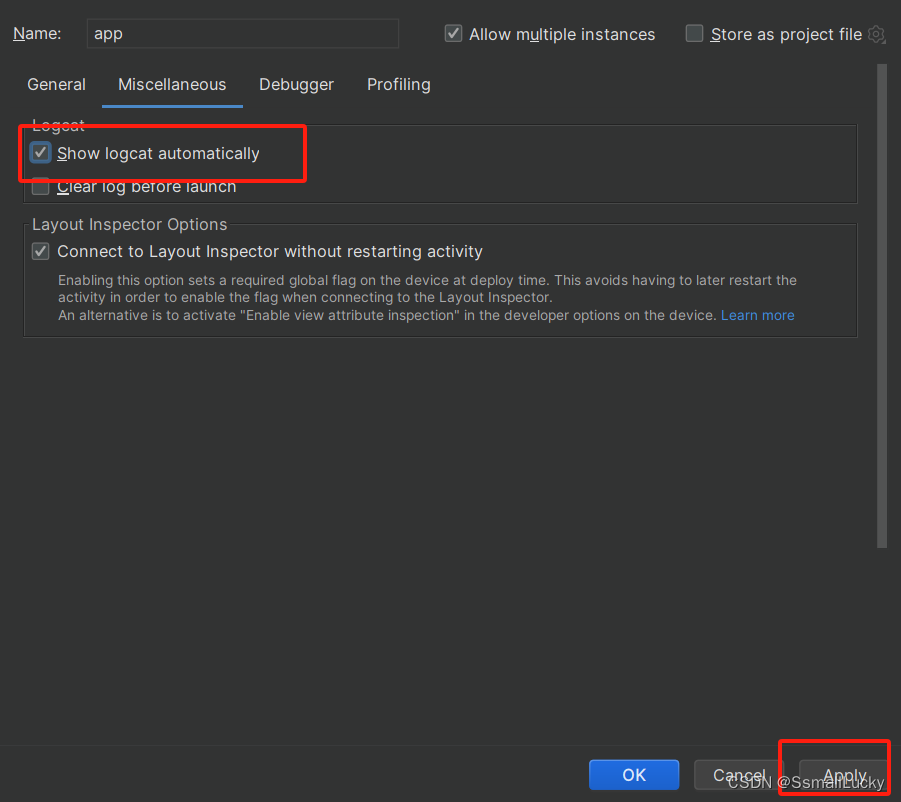Enable the Show logcat automatically checkbox
Screen dimensions: 901x802
click(40, 152)
